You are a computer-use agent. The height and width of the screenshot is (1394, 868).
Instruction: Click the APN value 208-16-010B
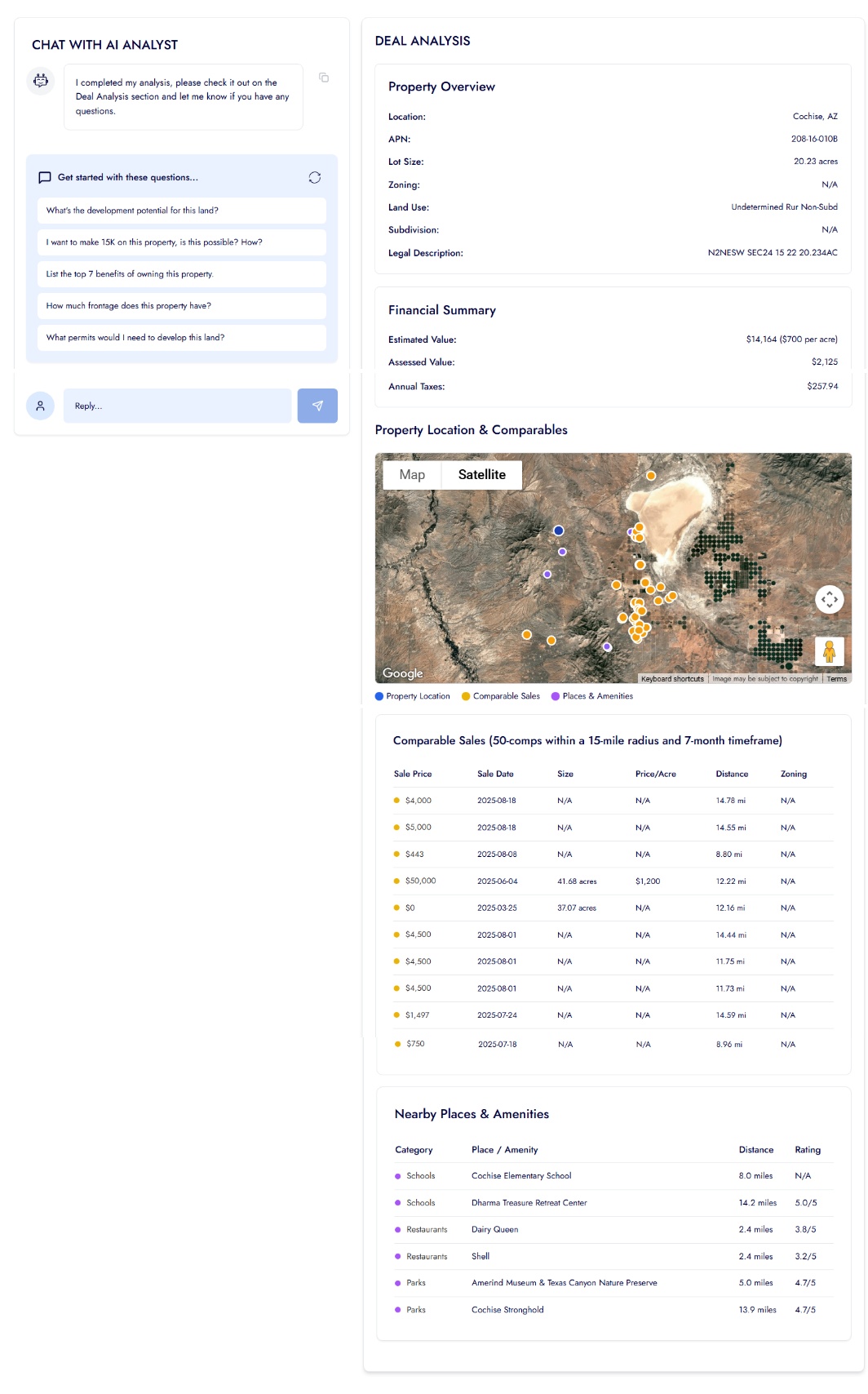(814, 139)
